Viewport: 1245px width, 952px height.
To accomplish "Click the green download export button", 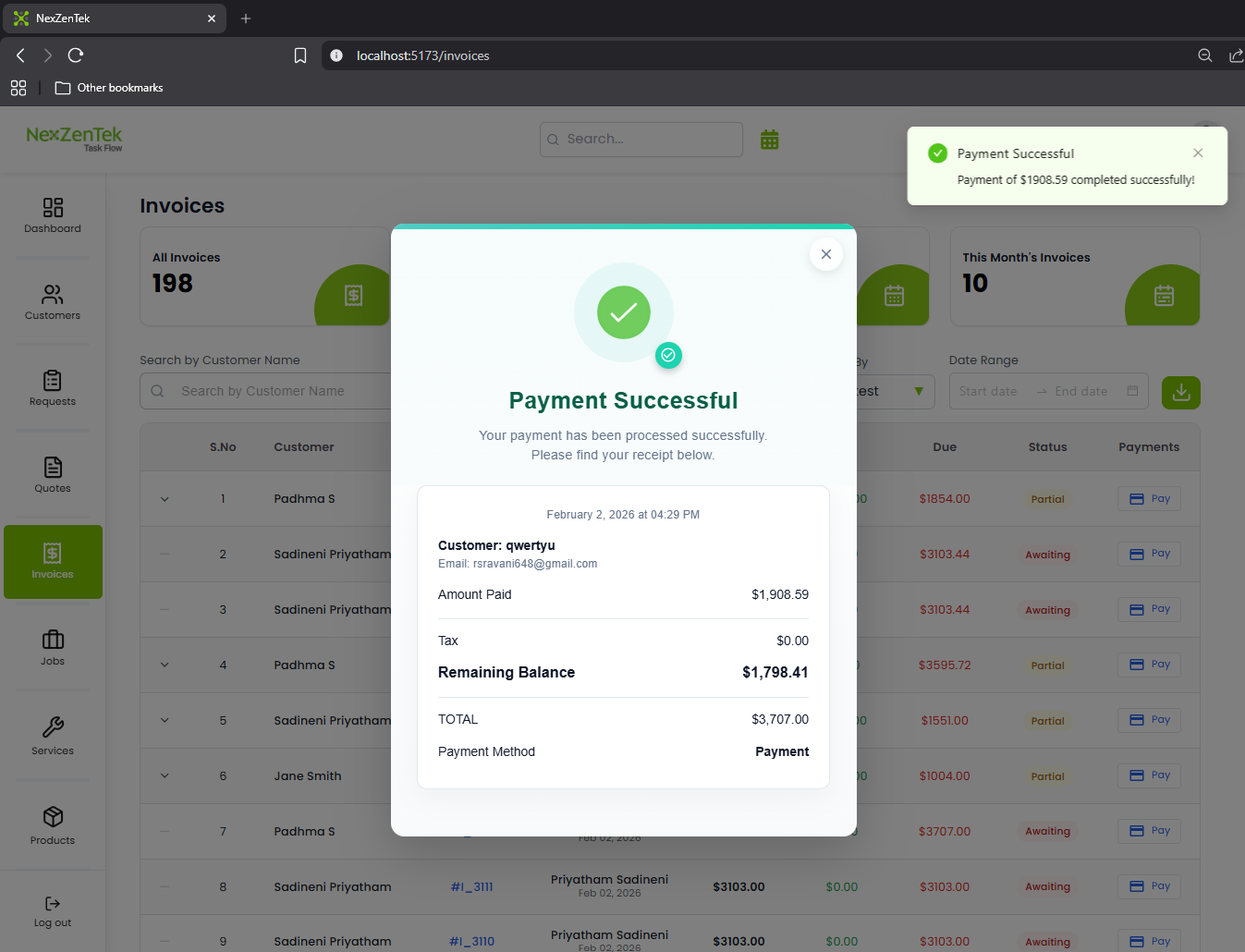I will point(1180,392).
